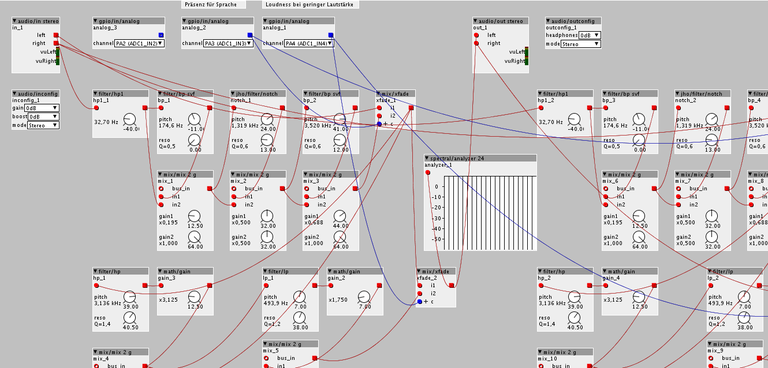768x368 pixels.
Task: Select the Loudness bei geringer Lautstärke comment
Action: click(311, 4)
